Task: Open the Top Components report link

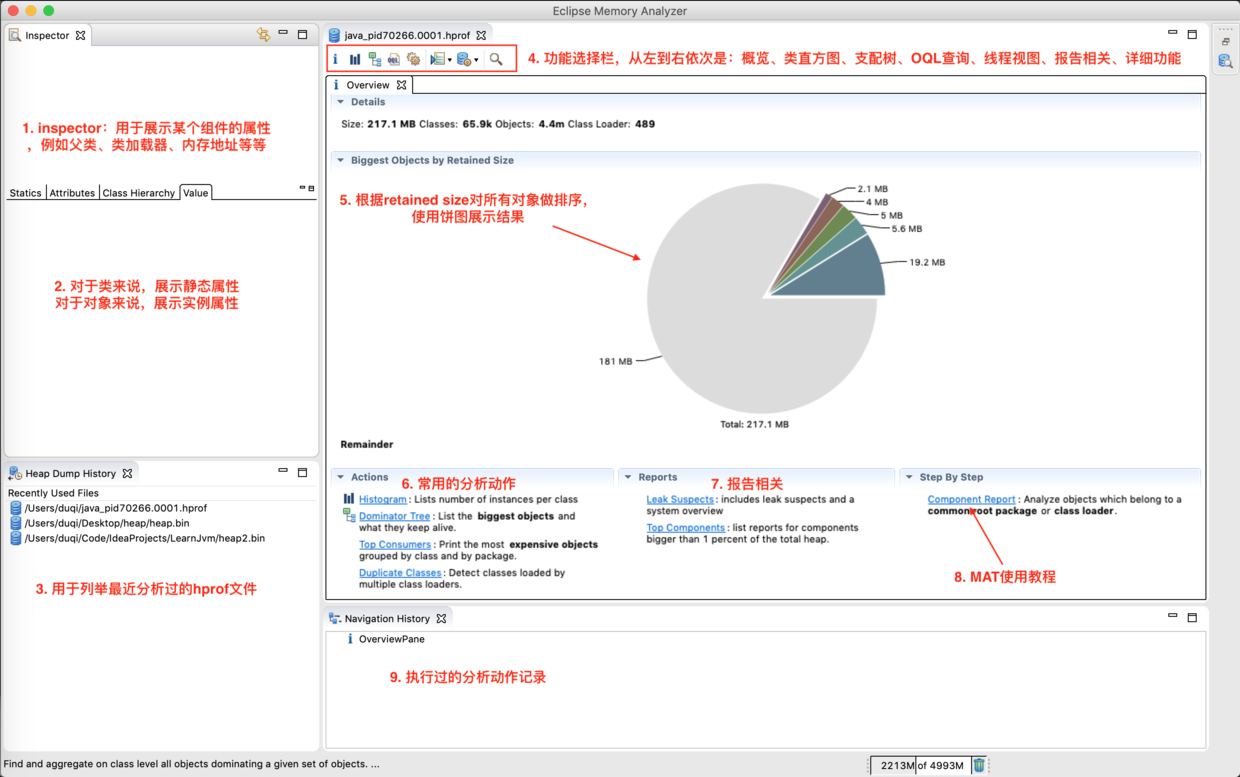Action: click(x=685, y=527)
